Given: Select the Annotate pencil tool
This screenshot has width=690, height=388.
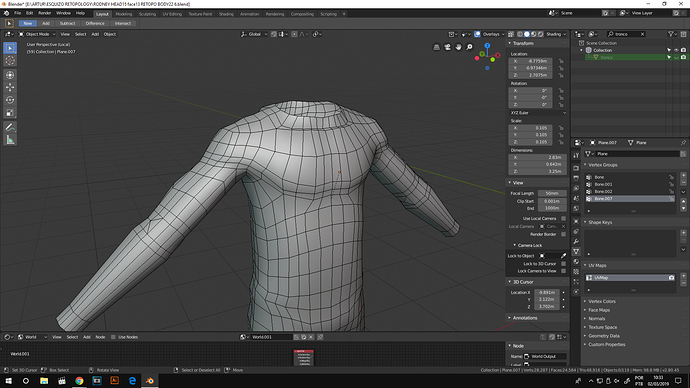Looking at the screenshot, I should click(10, 128).
